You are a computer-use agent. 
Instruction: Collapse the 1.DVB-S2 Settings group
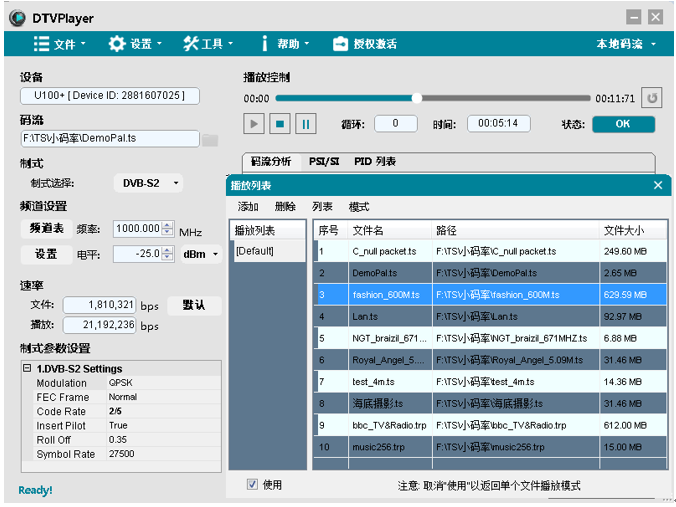[27, 368]
